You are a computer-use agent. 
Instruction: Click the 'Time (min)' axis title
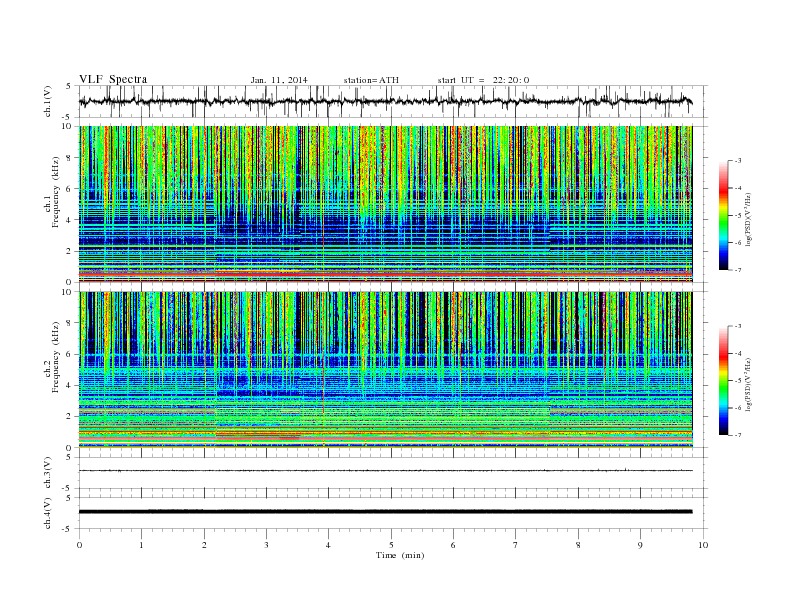[x=400, y=555]
